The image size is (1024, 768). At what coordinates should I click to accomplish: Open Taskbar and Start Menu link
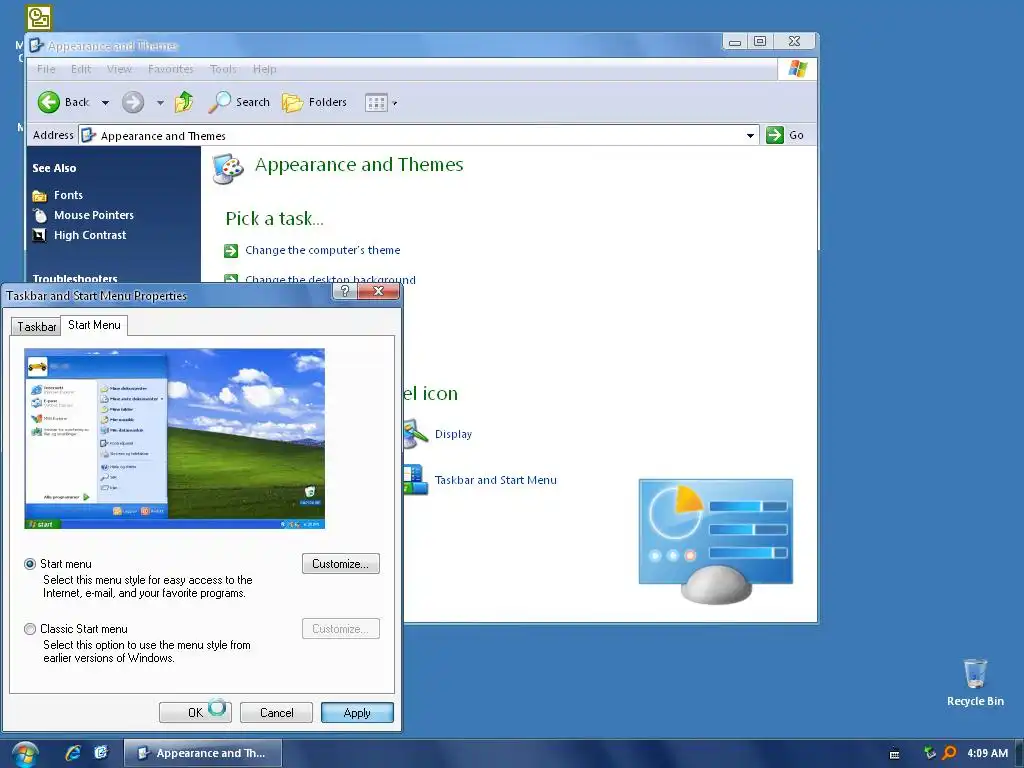(496, 480)
